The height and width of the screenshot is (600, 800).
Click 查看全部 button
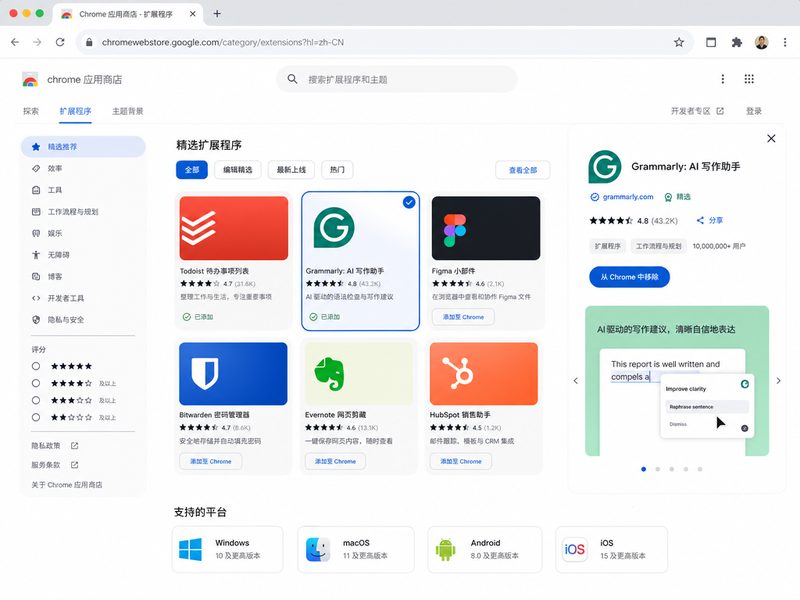[522, 170]
